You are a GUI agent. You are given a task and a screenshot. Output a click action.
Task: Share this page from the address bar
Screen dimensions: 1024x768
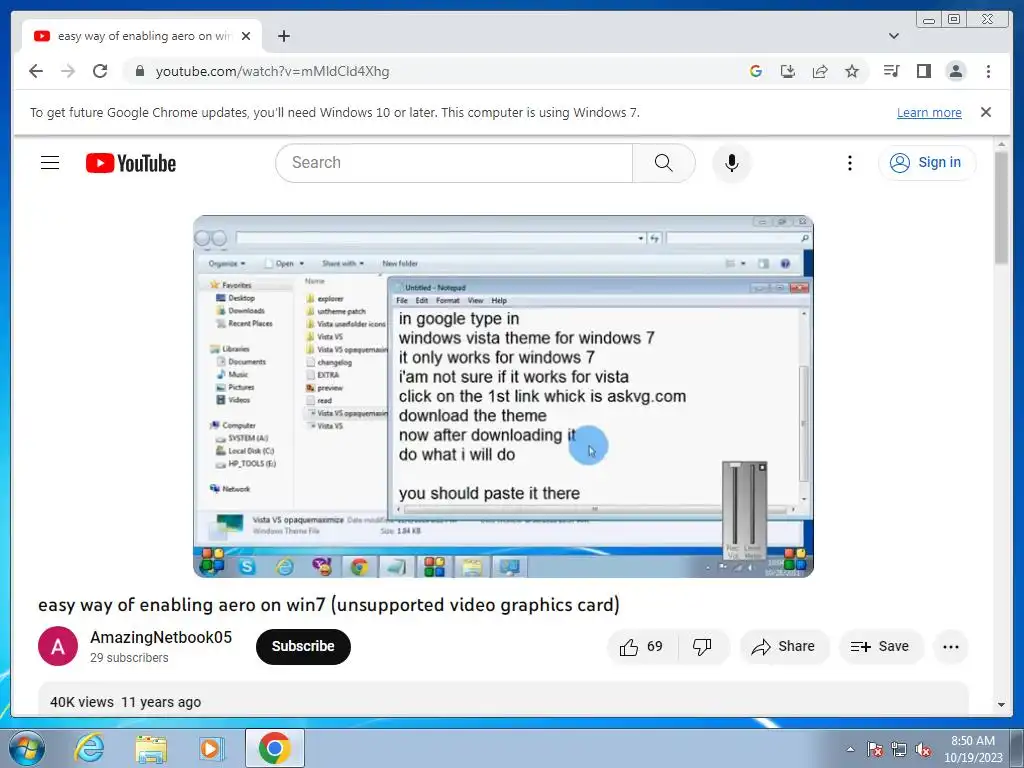pyautogui.click(x=820, y=71)
